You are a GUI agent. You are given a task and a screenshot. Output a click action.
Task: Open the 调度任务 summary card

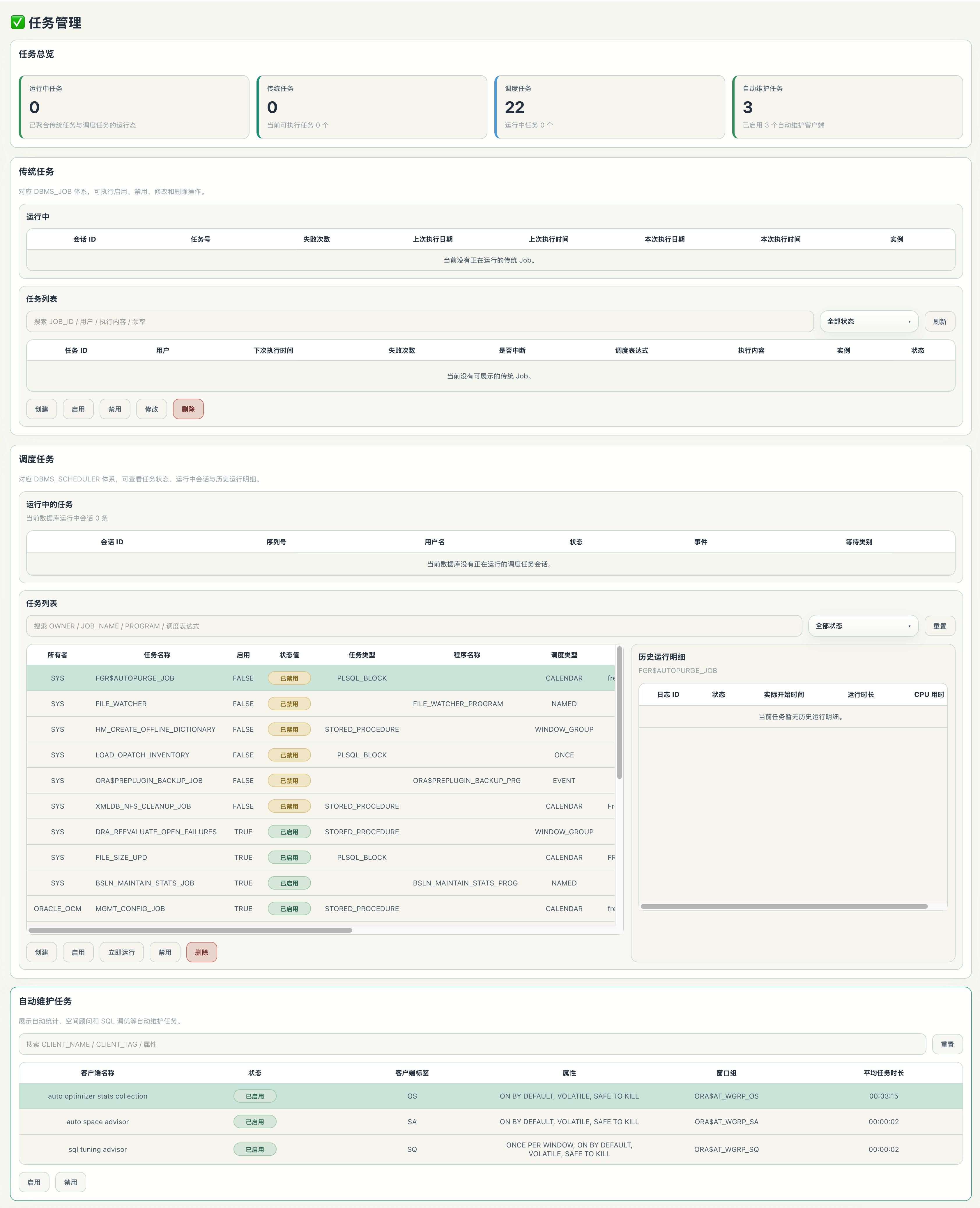pyautogui.click(x=610, y=107)
